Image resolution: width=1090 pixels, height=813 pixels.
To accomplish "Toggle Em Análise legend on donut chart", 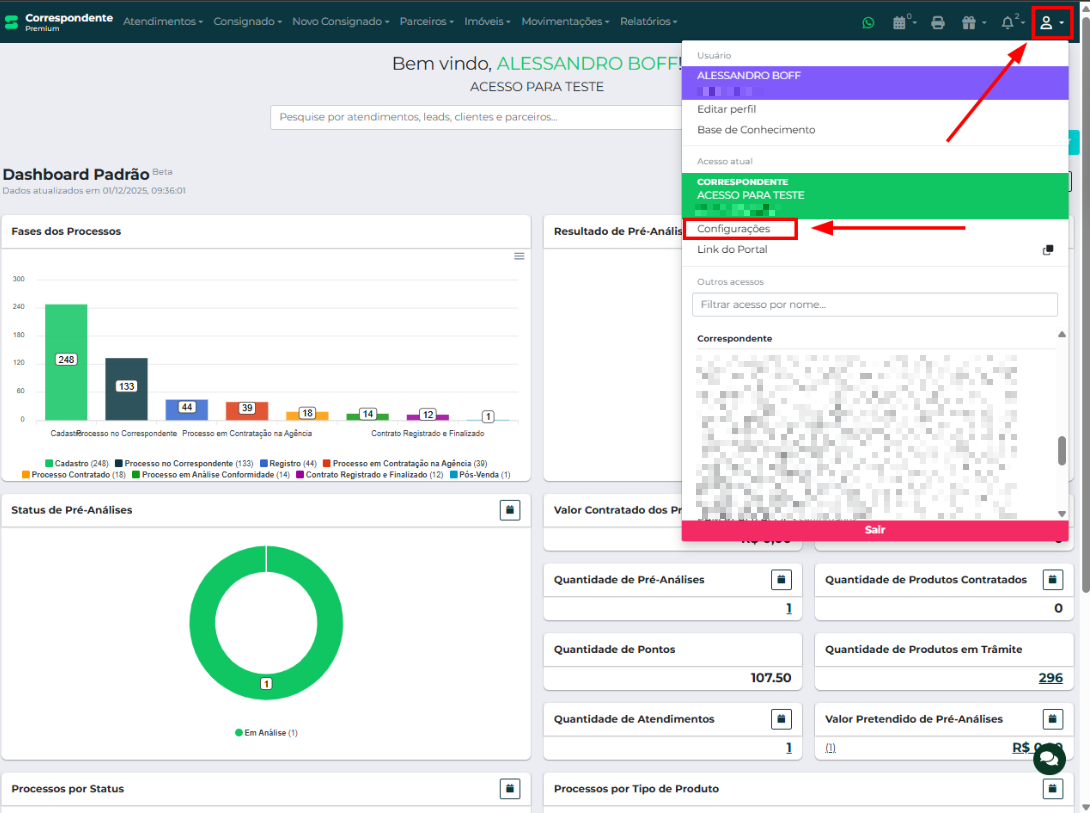I will [266, 733].
